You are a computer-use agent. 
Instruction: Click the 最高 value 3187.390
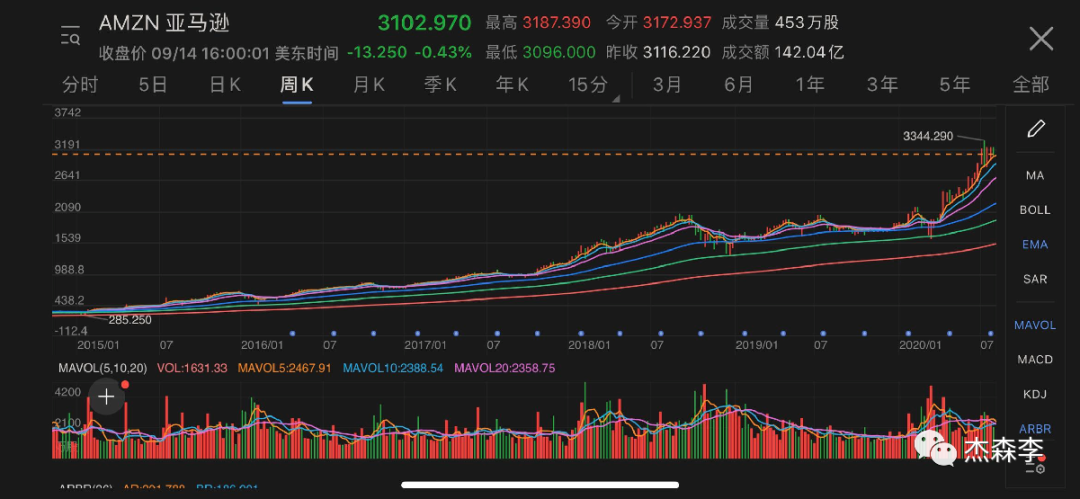[x=557, y=23]
